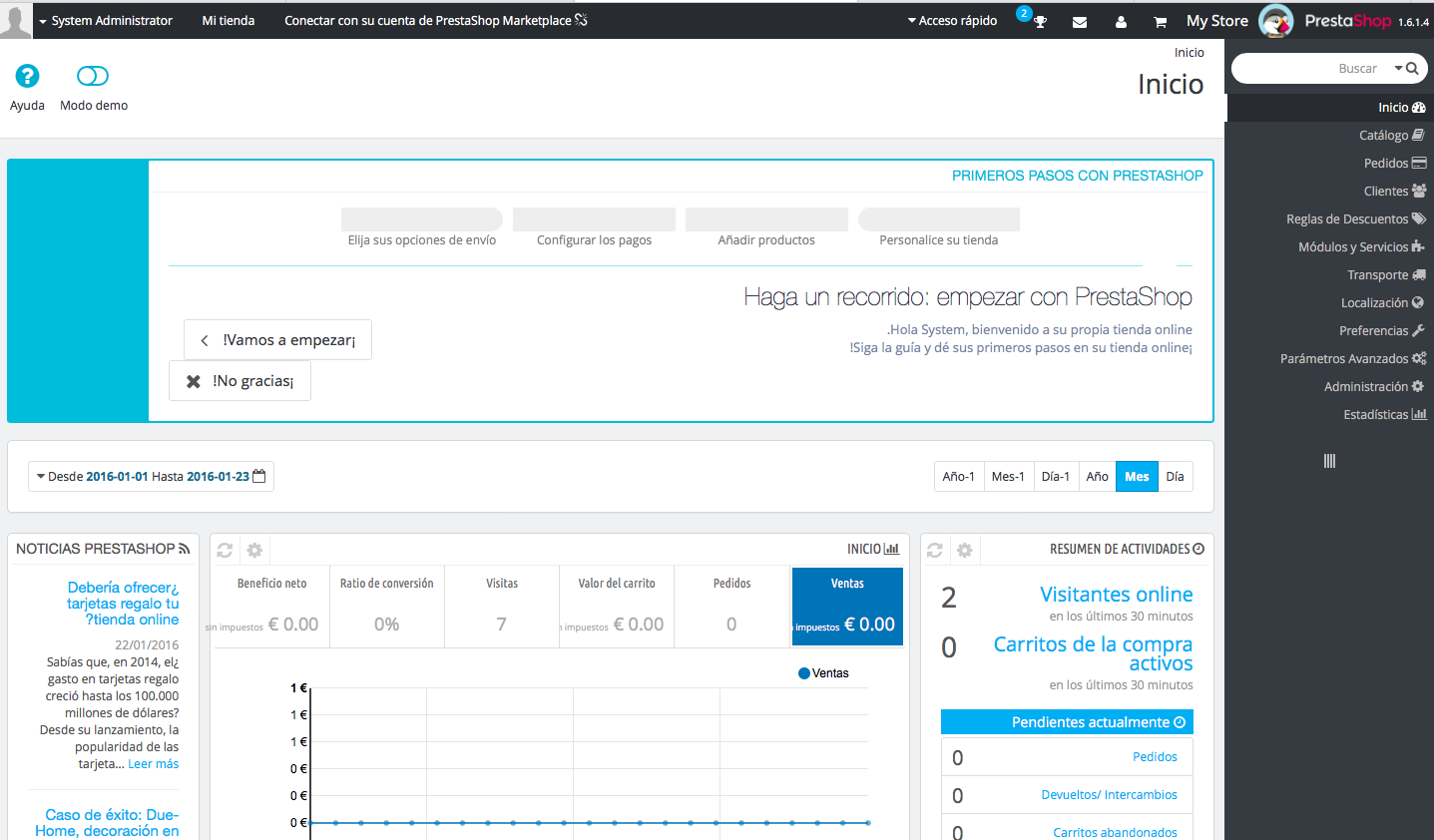Screen dimensions: 1434x840
Task: Select Ratio de conversión tab
Action: tap(387, 607)
